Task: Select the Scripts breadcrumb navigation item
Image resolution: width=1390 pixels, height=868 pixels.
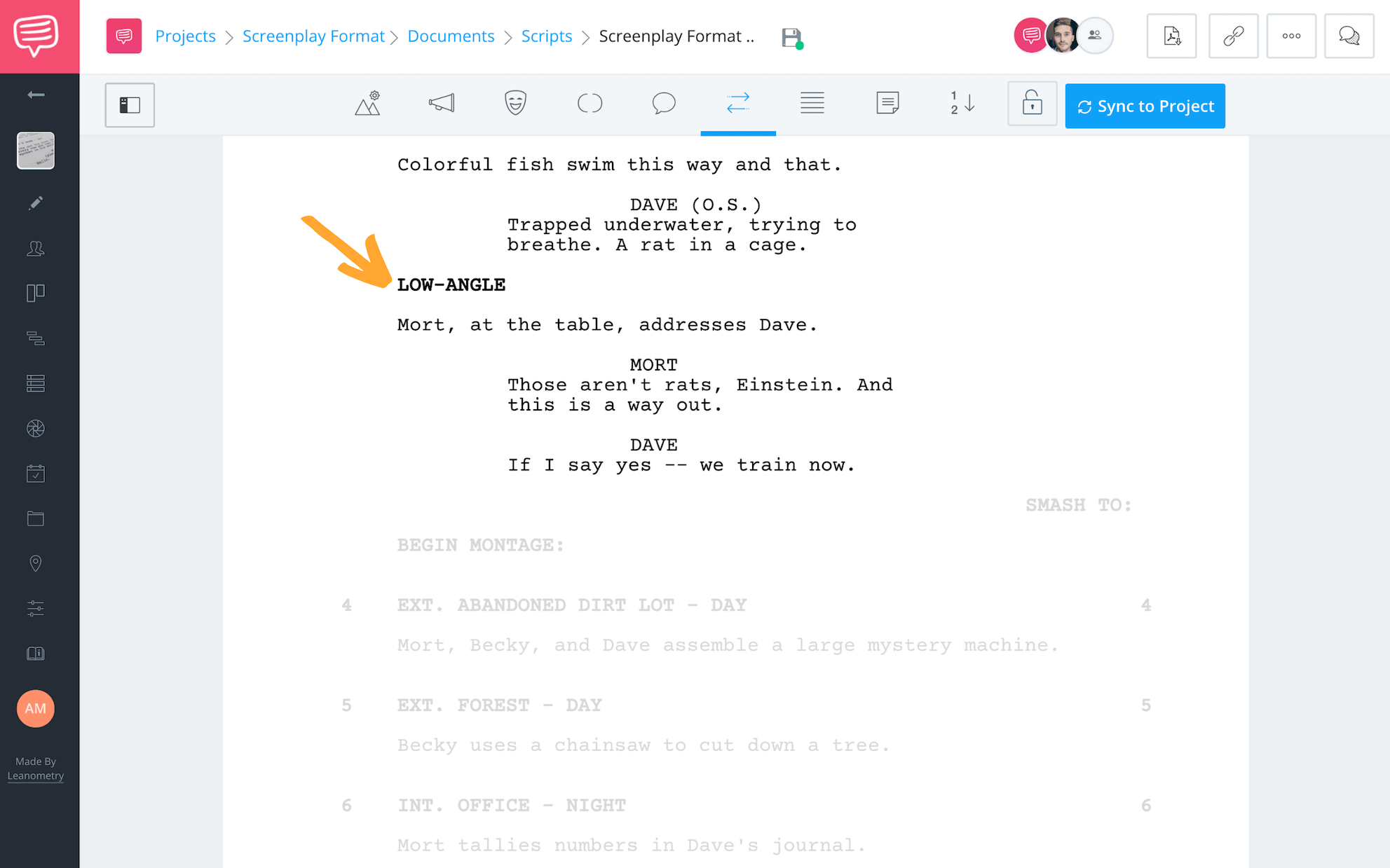Action: (x=547, y=35)
